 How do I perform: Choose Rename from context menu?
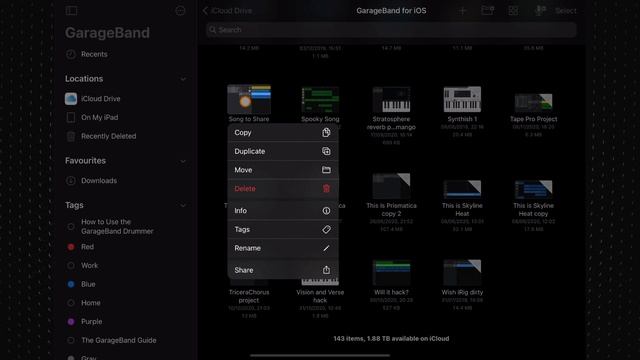point(283,248)
